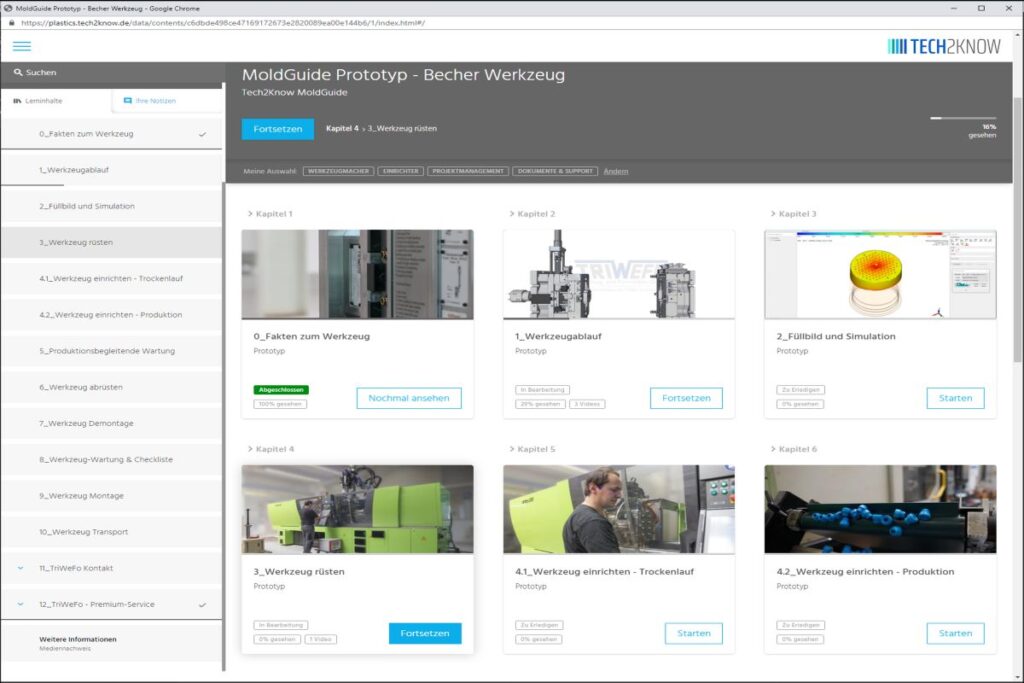The width and height of the screenshot is (1024, 683).
Task: Click the DOKUMENTE & SUPPORT selection tag
Action: [x=555, y=171]
